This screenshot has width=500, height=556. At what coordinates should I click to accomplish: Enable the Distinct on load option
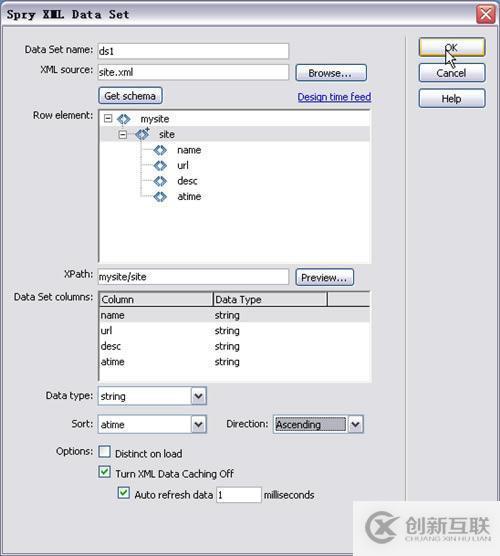(x=104, y=452)
